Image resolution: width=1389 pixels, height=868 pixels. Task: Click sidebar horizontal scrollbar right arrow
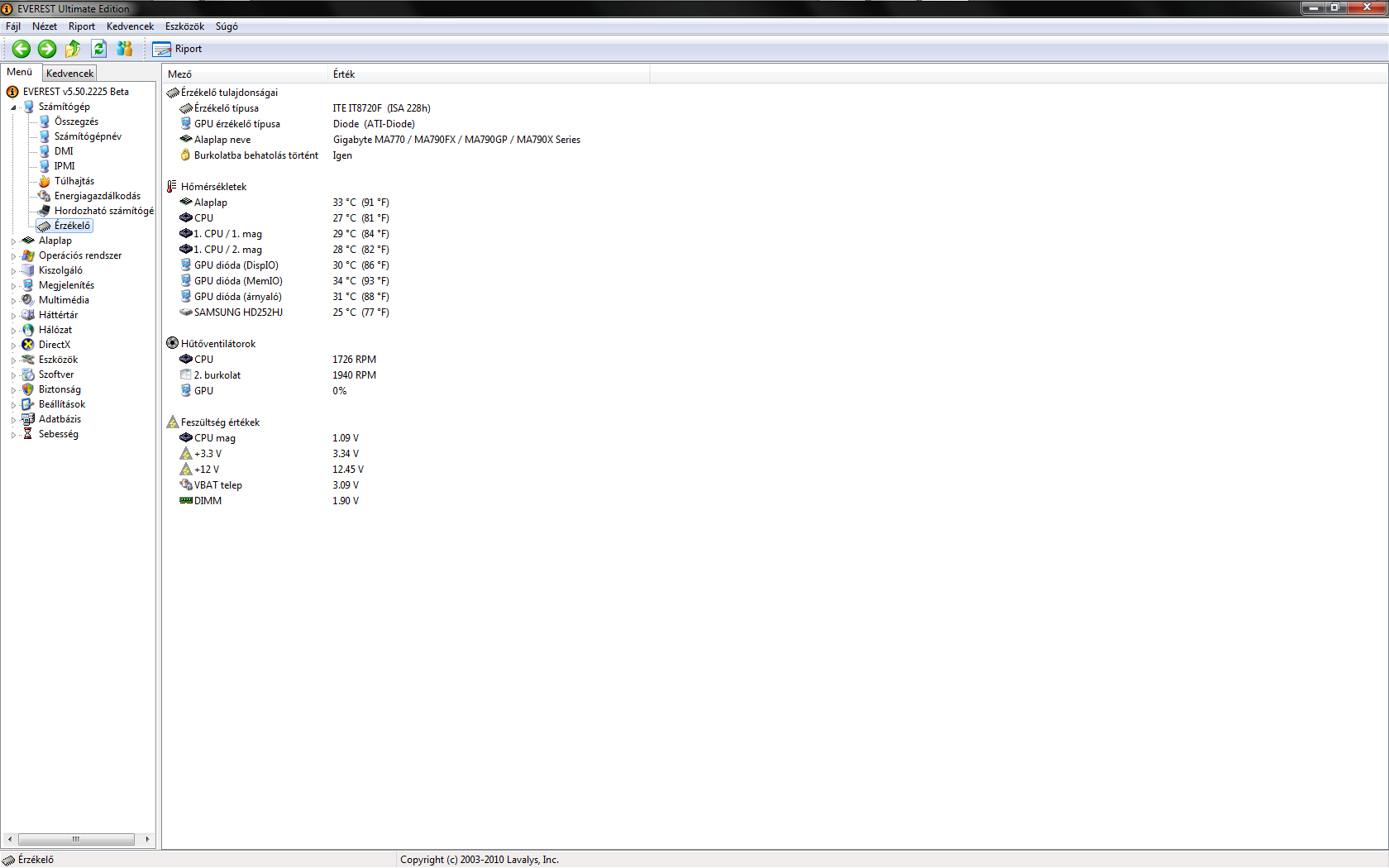pyautogui.click(x=148, y=839)
